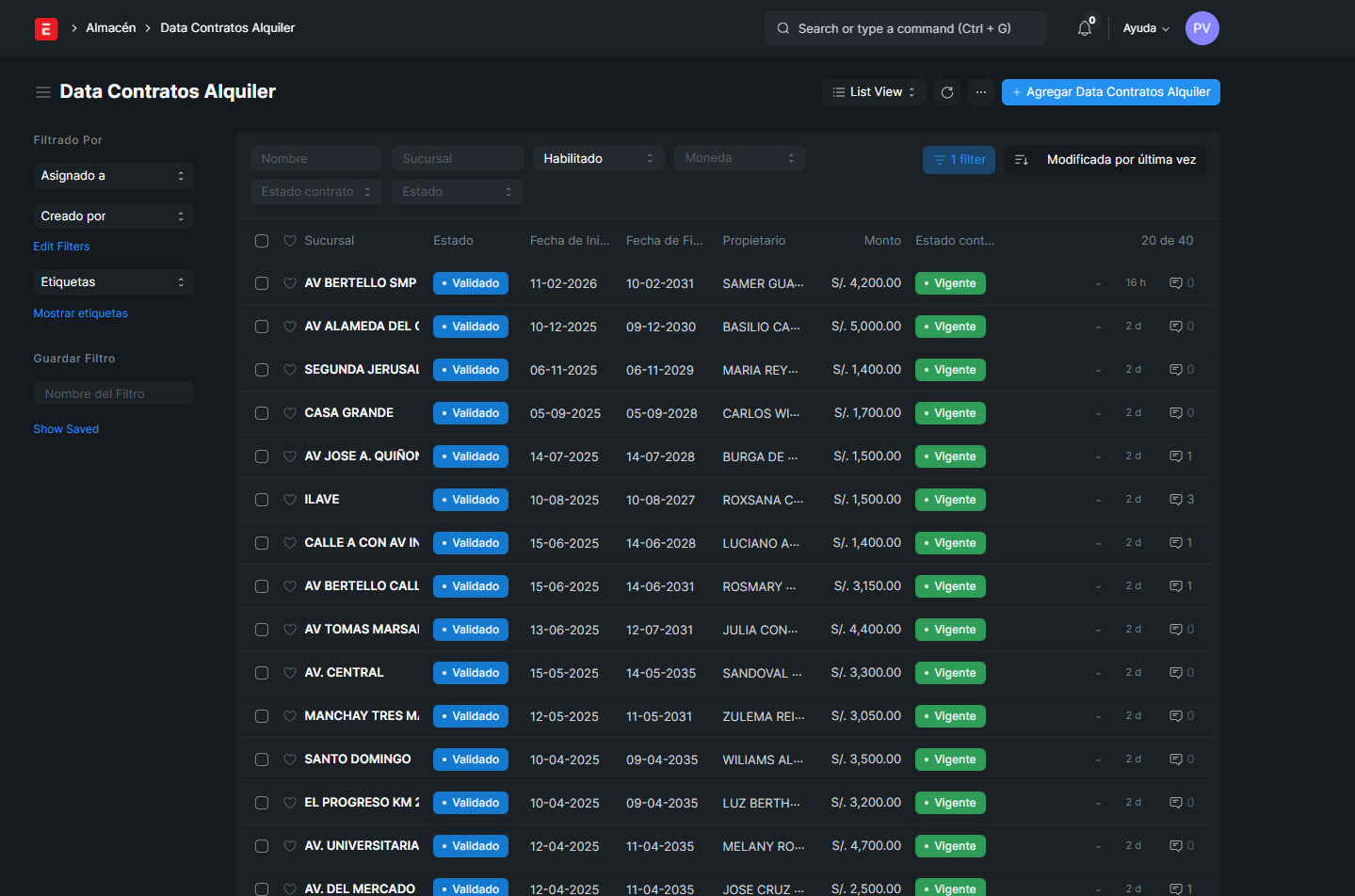Toggle sort direction icon
Image resolution: width=1355 pixels, height=896 pixels.
[x=1022, y=160]
